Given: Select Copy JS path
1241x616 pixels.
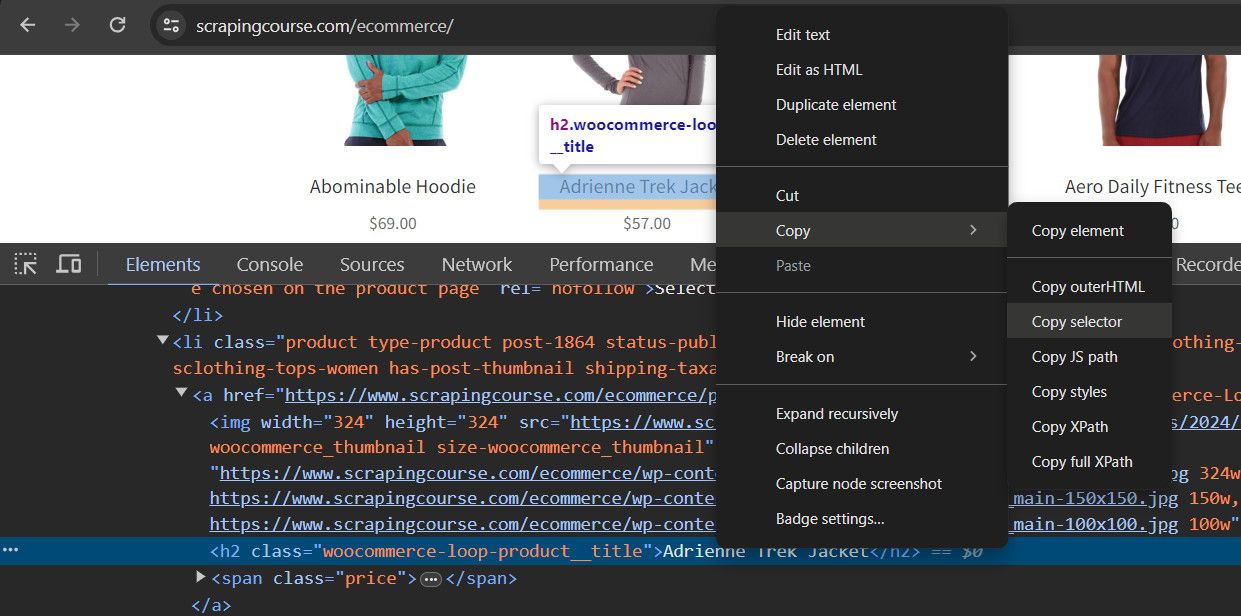Looking at the screenshot, I should tap(1089, 357).
